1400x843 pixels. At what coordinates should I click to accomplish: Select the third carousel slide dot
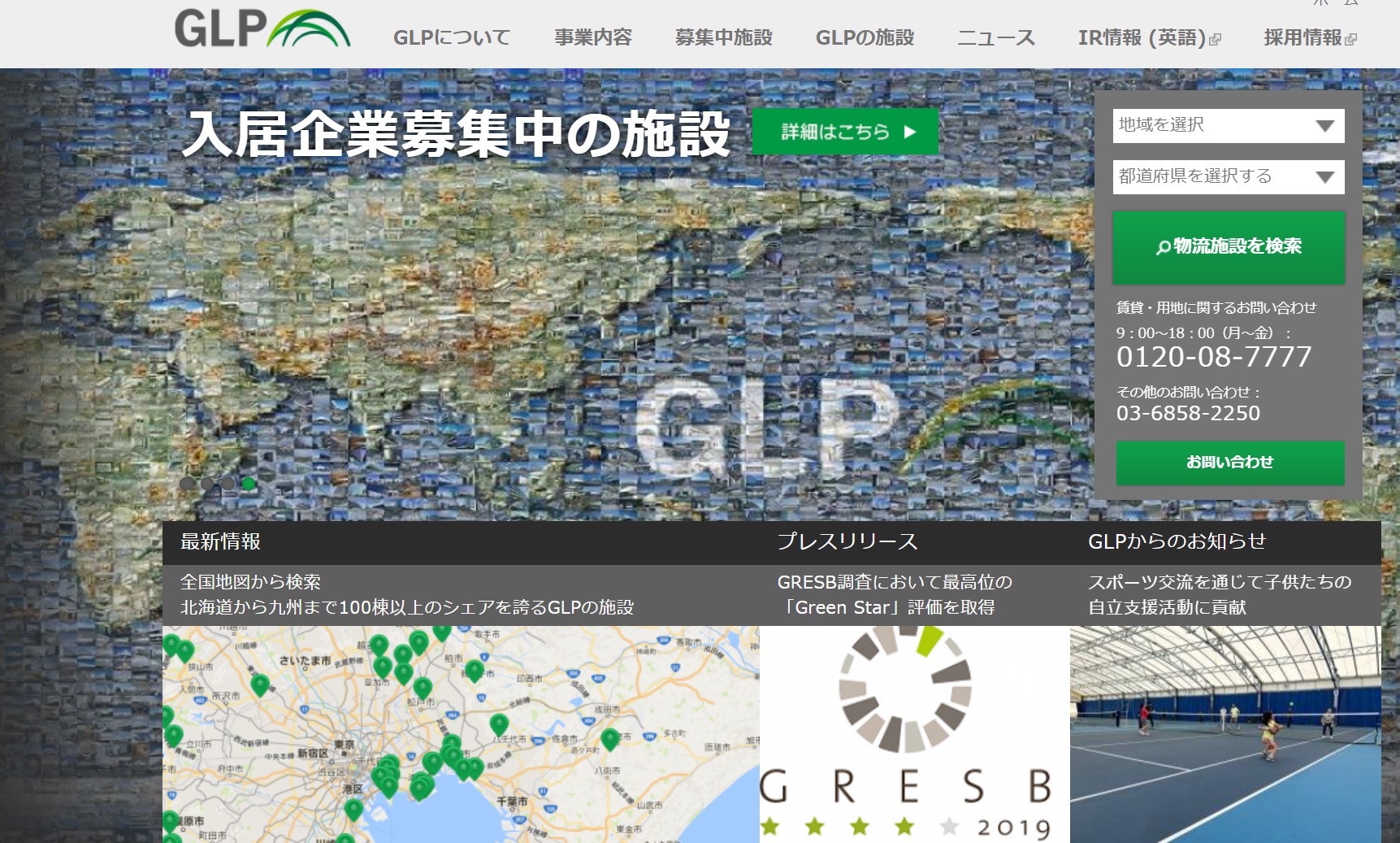[x=228, y=484]
